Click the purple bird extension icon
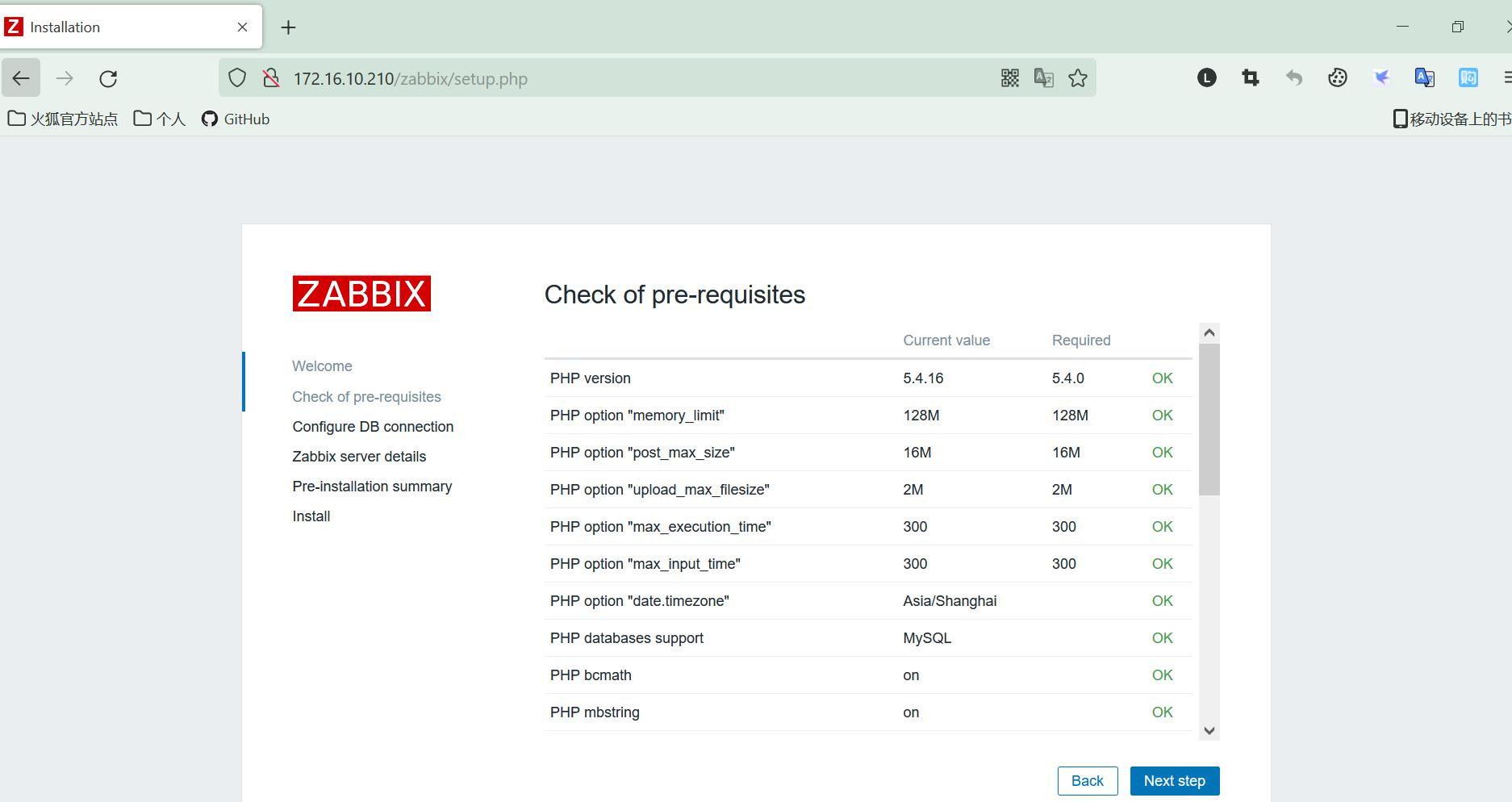The width and height of the screenshot is (1512, 802). (1380, 77)
